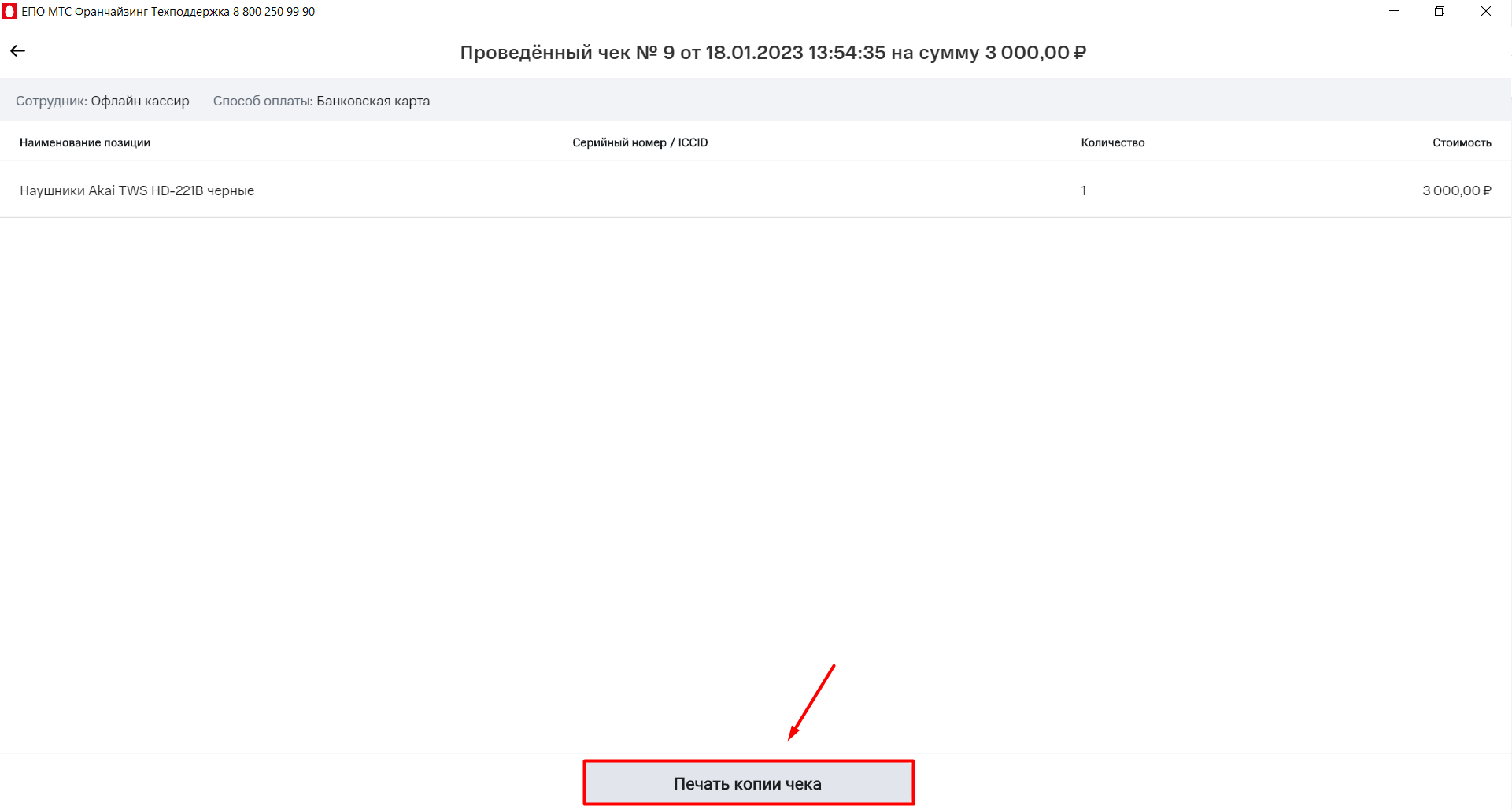This screenshot has height=810, width=1512.
Task: Click the Способ оплаты: Банковская карта label
Action: [321, 101]
